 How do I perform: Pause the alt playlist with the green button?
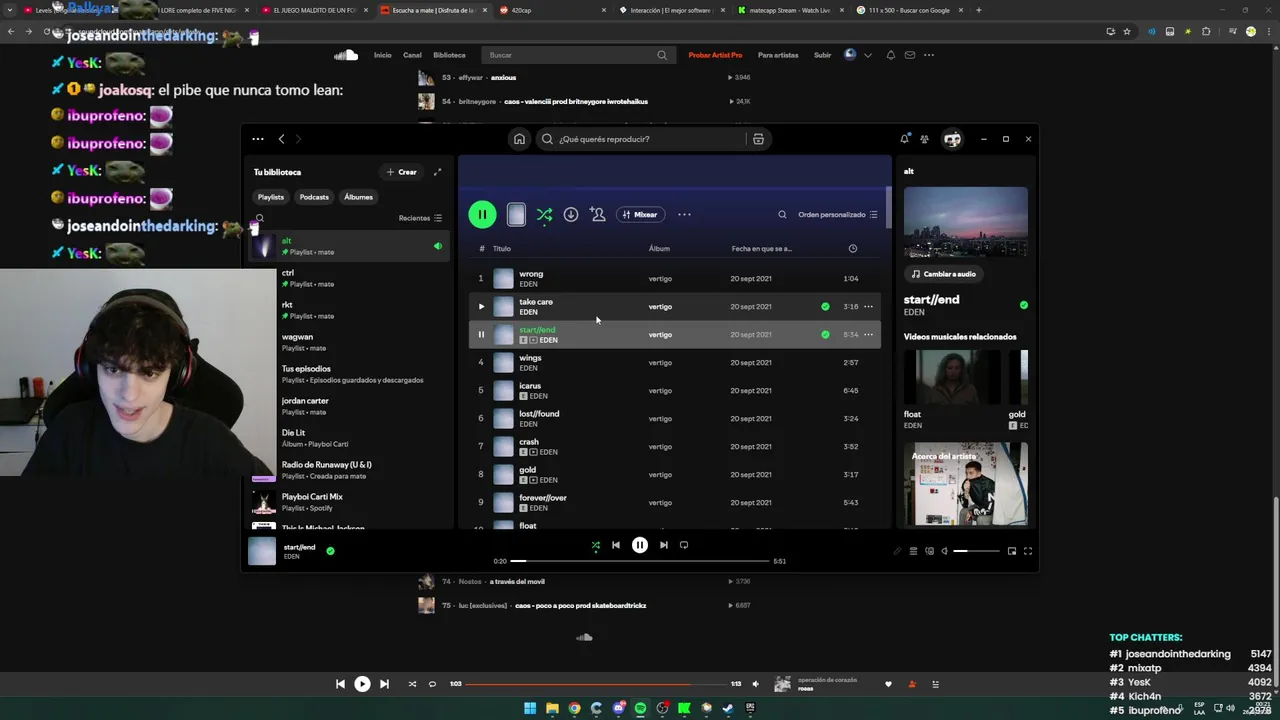coord(482,214)
